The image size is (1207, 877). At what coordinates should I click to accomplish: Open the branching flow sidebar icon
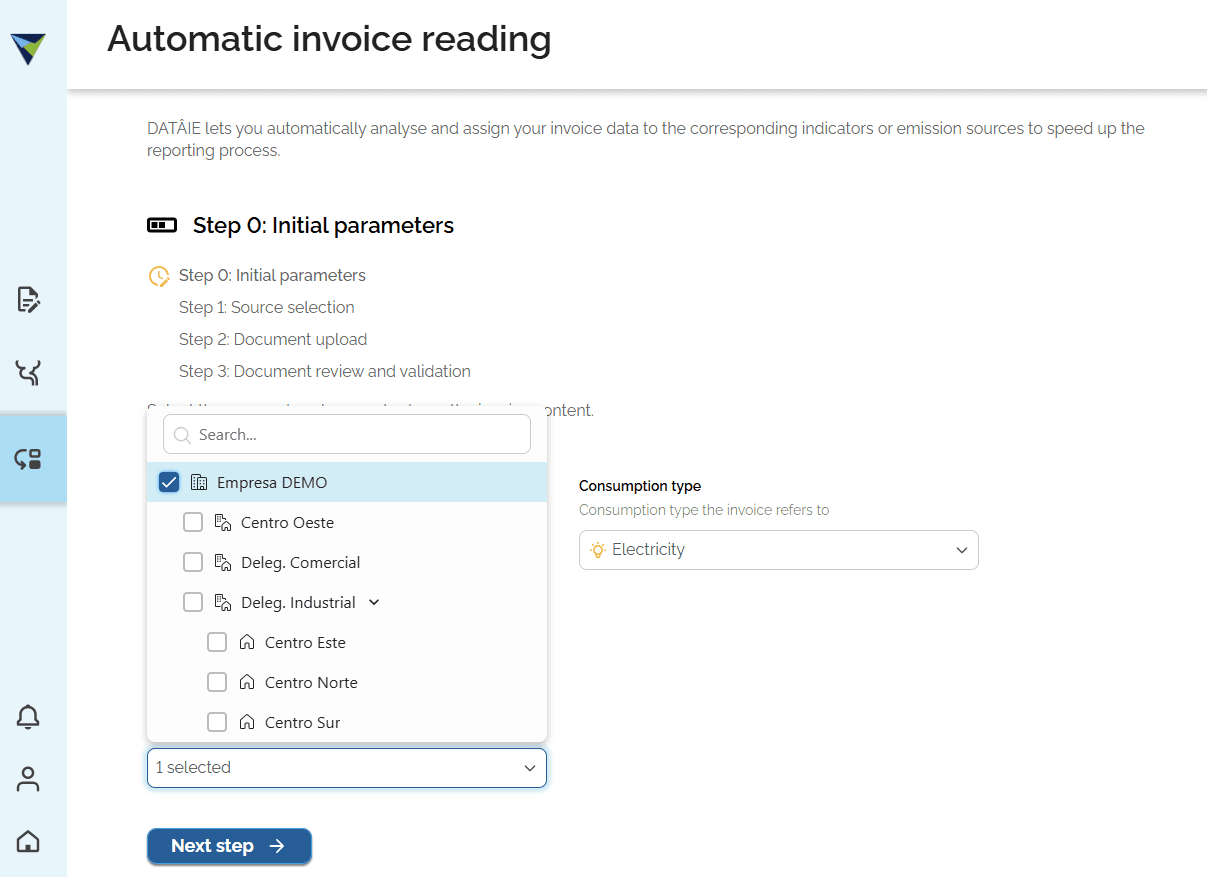click(x=28, y=373)
